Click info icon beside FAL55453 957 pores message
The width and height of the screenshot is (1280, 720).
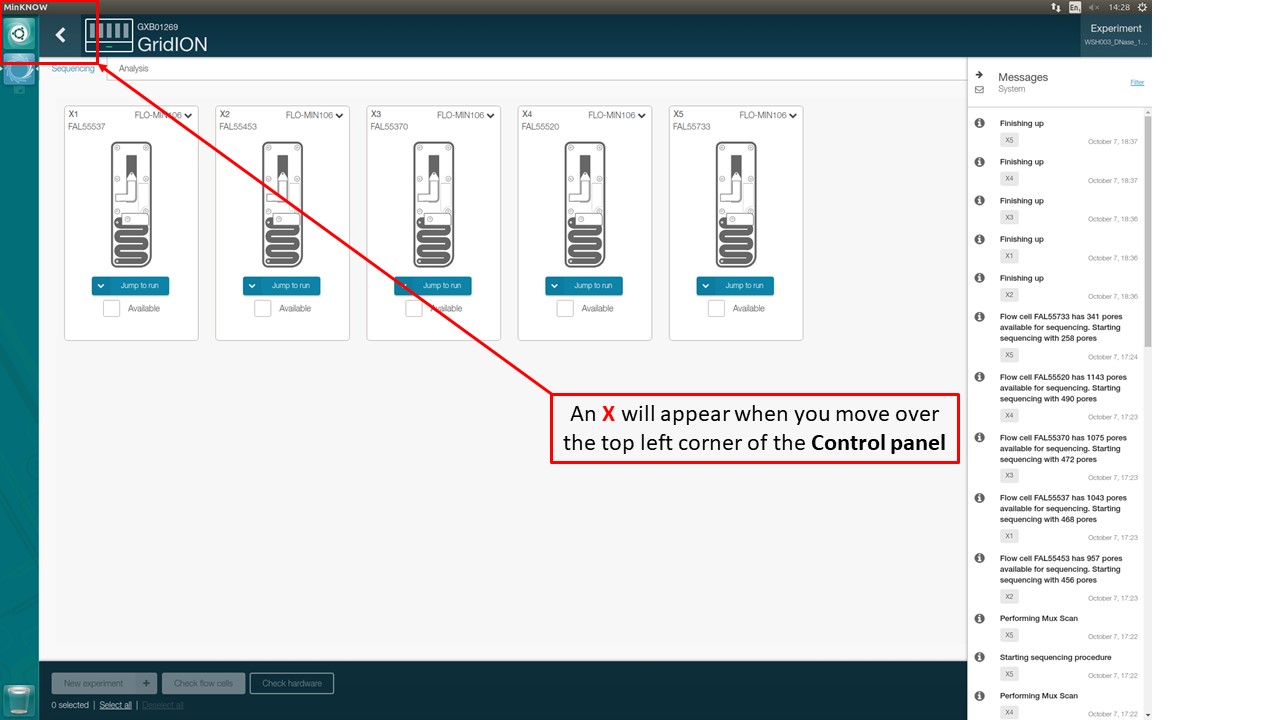click(x=979, y=558)
